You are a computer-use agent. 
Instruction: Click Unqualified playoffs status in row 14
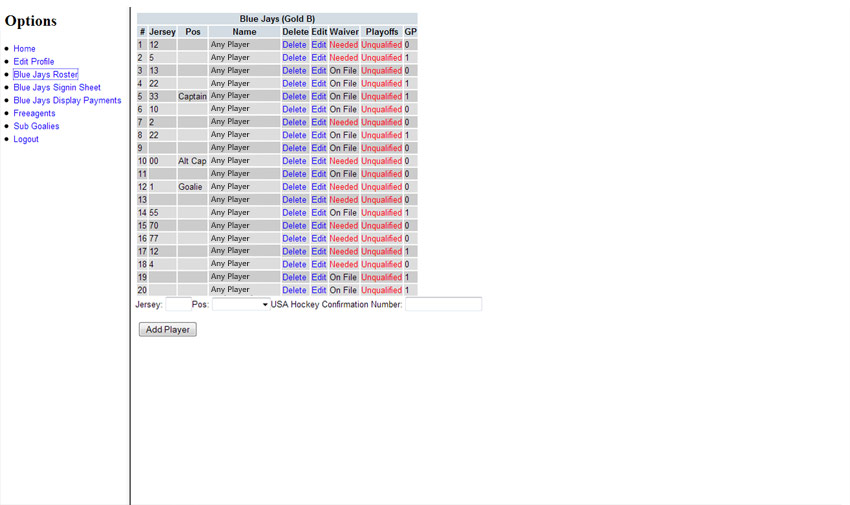tap(382, 213)
